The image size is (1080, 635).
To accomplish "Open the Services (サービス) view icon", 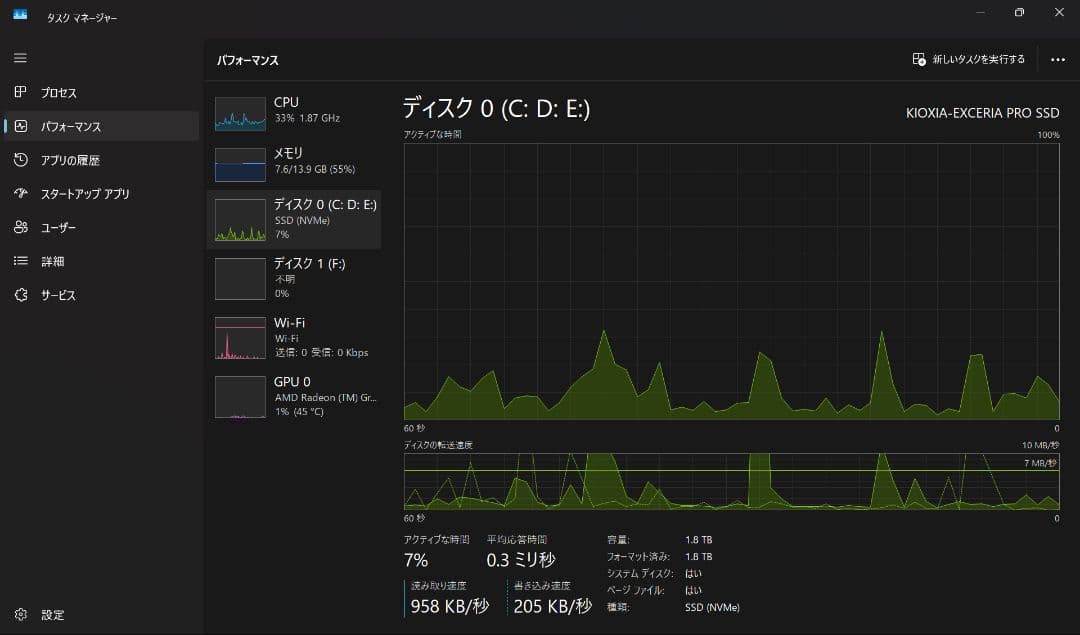I will (20, 295).
